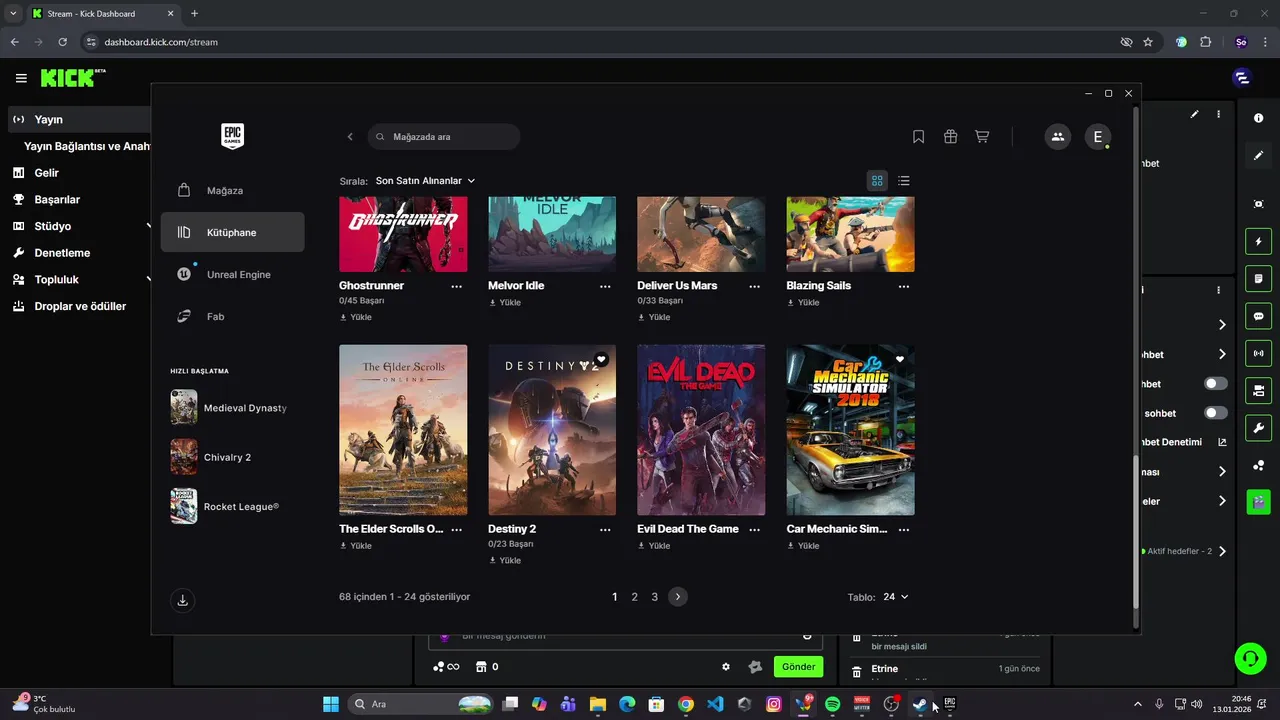Open Kick panel three-dot menu beside pencil

pos(1218,115)
